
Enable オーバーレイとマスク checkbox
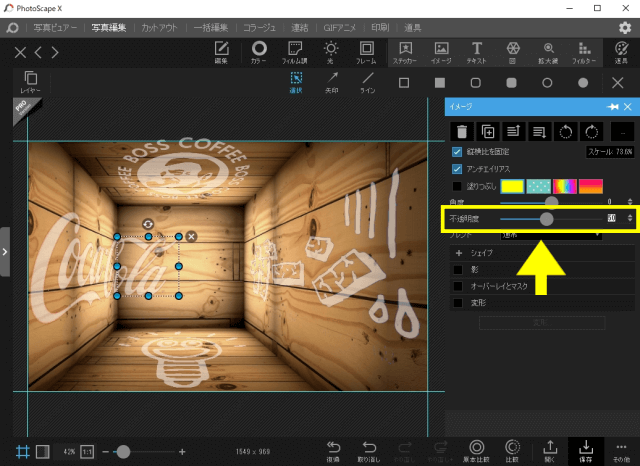458,286
